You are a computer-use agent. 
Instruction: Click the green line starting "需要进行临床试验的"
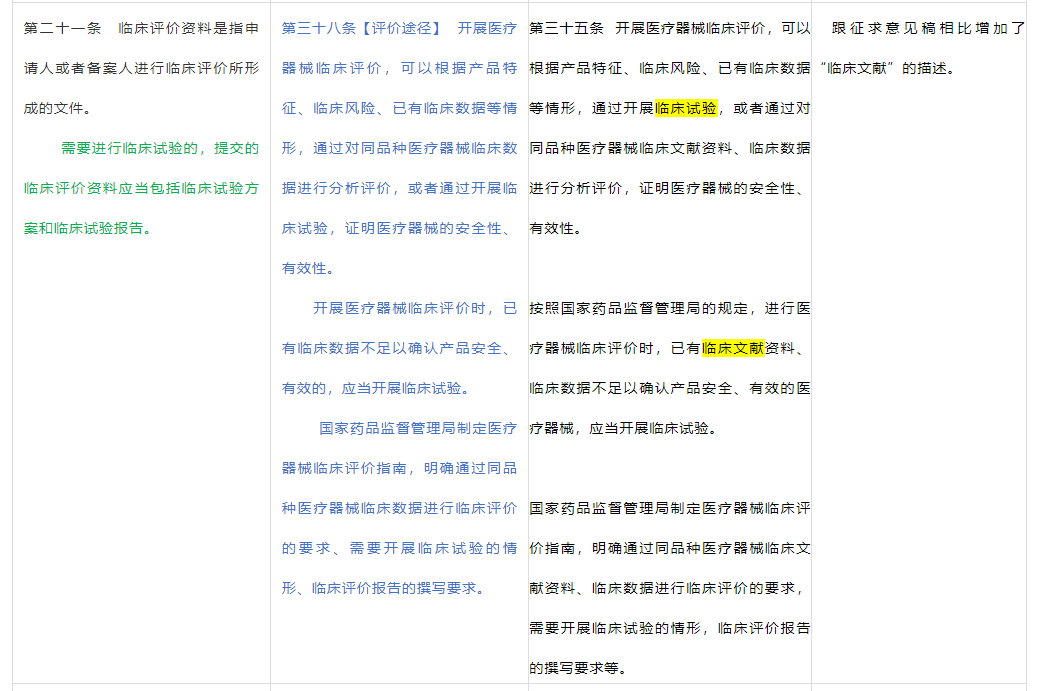click(x=159, y=148)
